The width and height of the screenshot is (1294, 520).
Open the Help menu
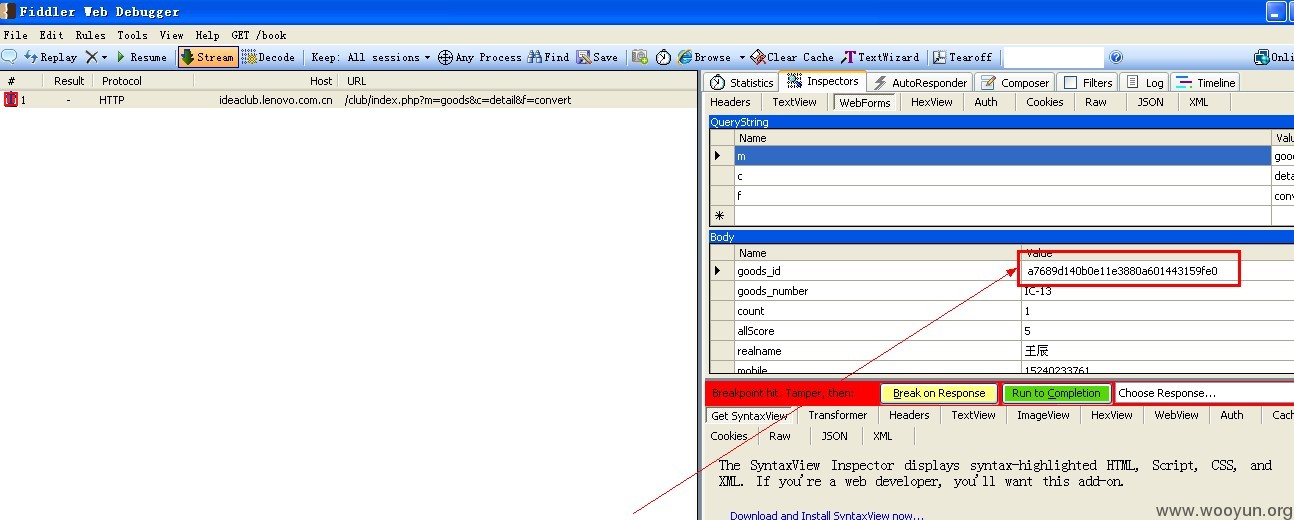(207, 35)
